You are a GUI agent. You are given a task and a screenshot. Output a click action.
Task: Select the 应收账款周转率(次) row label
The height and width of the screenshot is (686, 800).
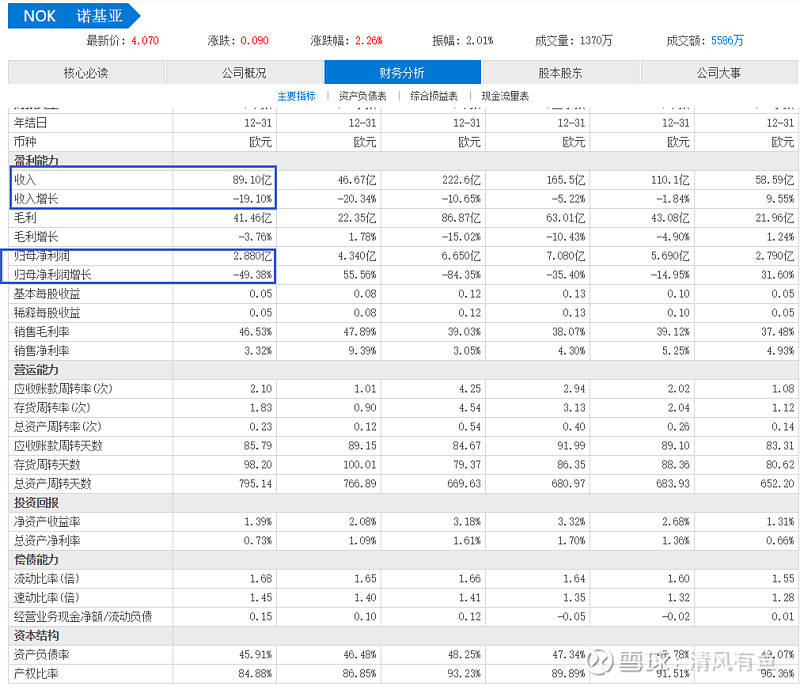tap(63, 389)
